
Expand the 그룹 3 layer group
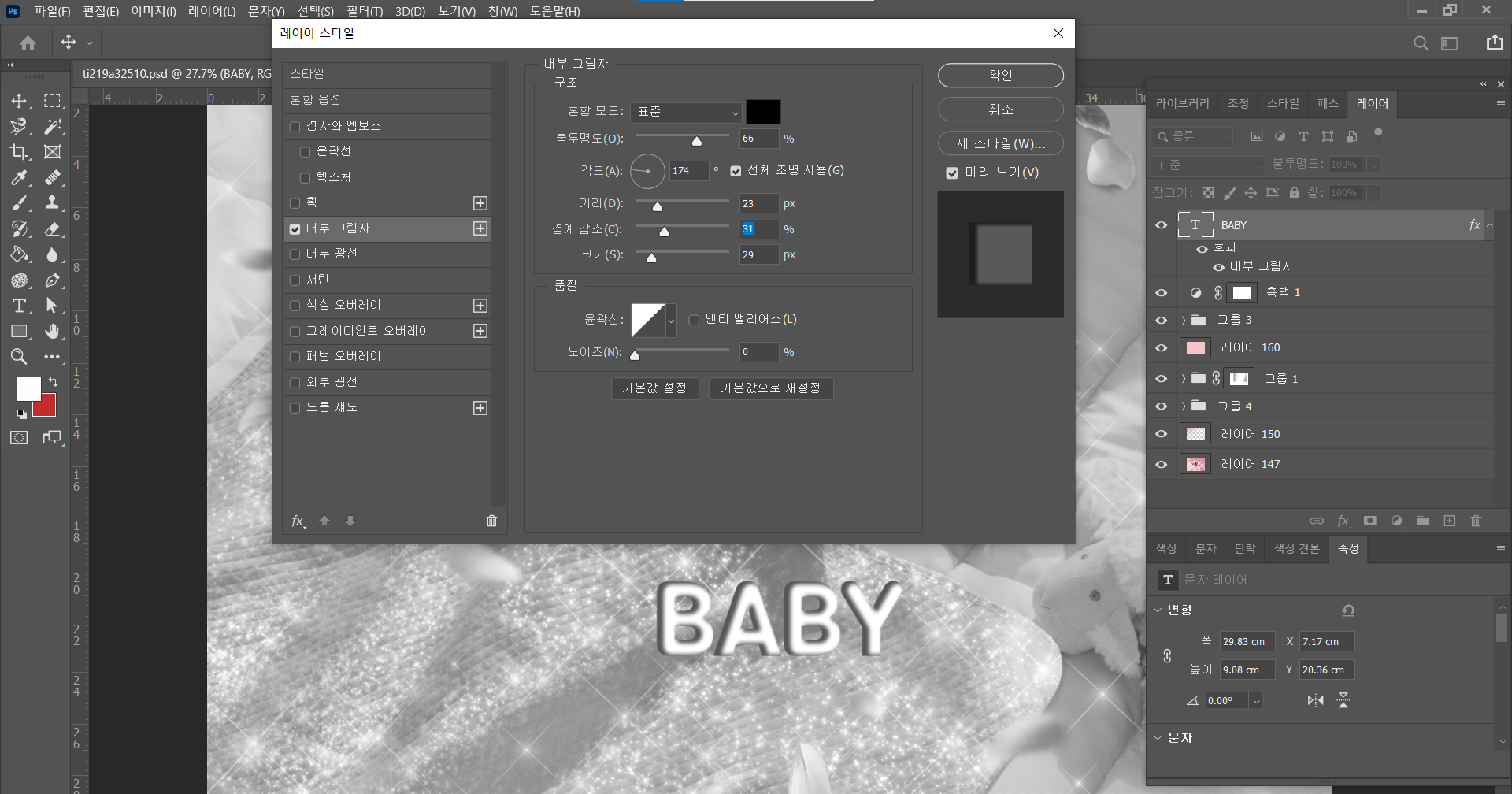pos(1184,320)
